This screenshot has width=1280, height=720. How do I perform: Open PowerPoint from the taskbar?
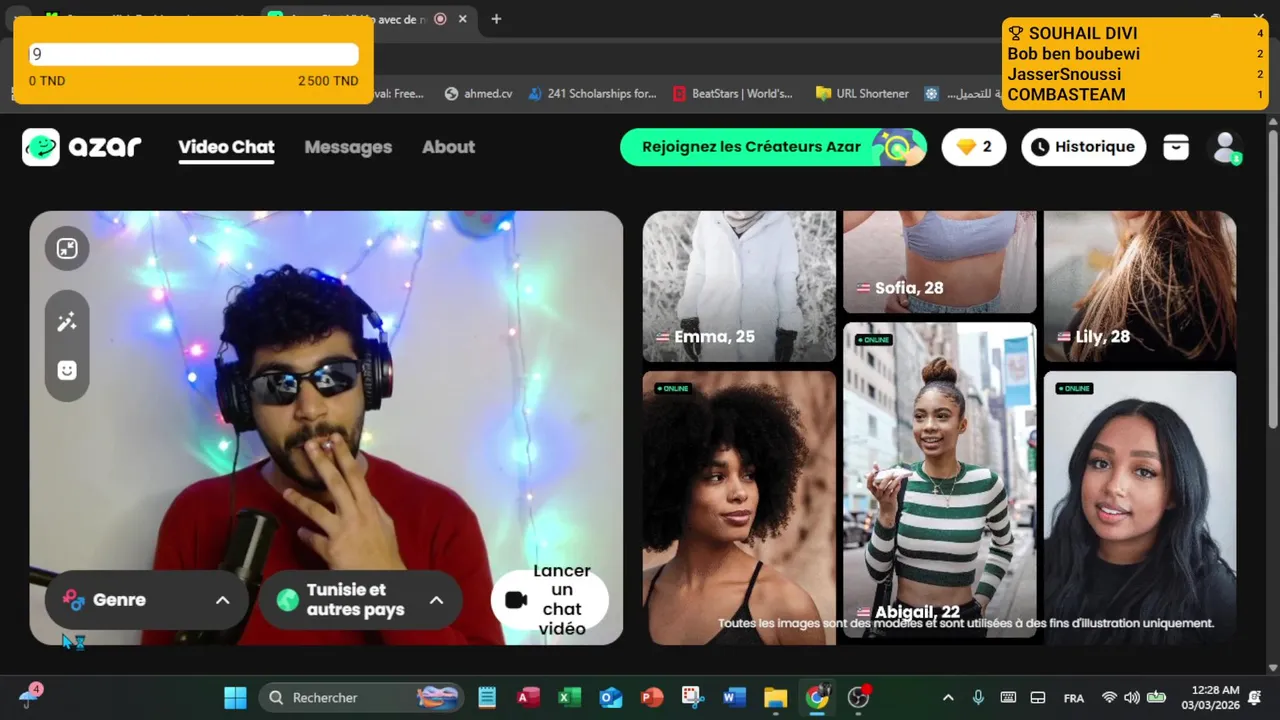(651, 698)
